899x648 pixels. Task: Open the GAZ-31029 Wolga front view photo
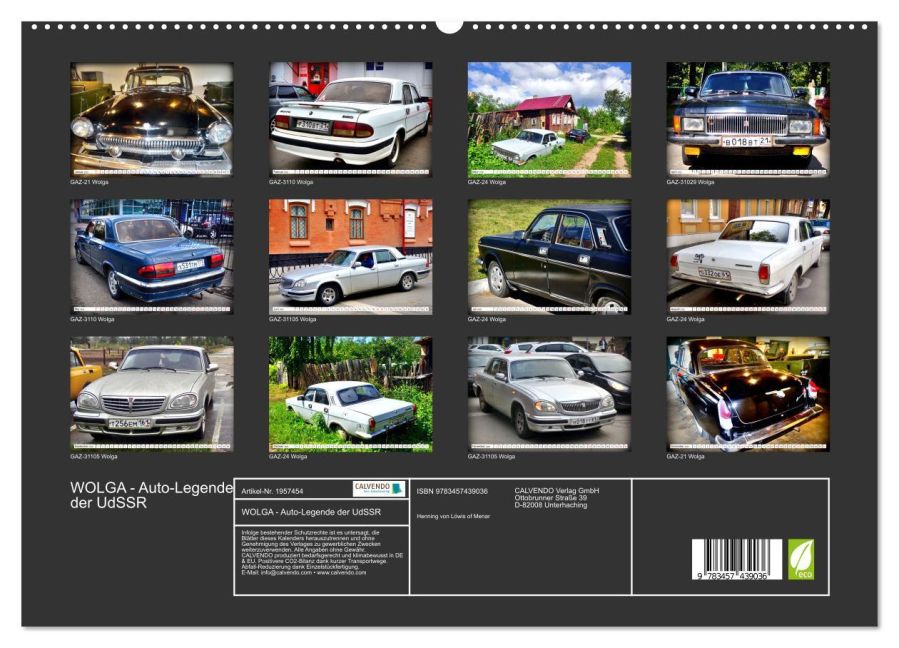pos(748,119)
